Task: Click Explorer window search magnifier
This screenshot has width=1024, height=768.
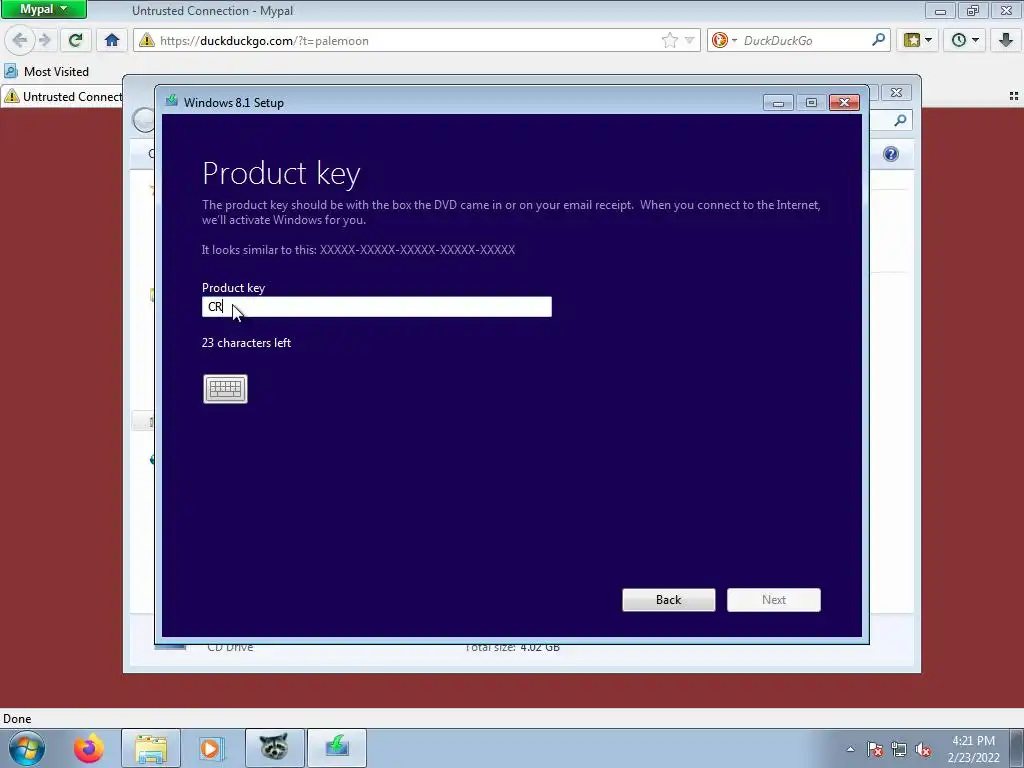Action: click(900, 120)
